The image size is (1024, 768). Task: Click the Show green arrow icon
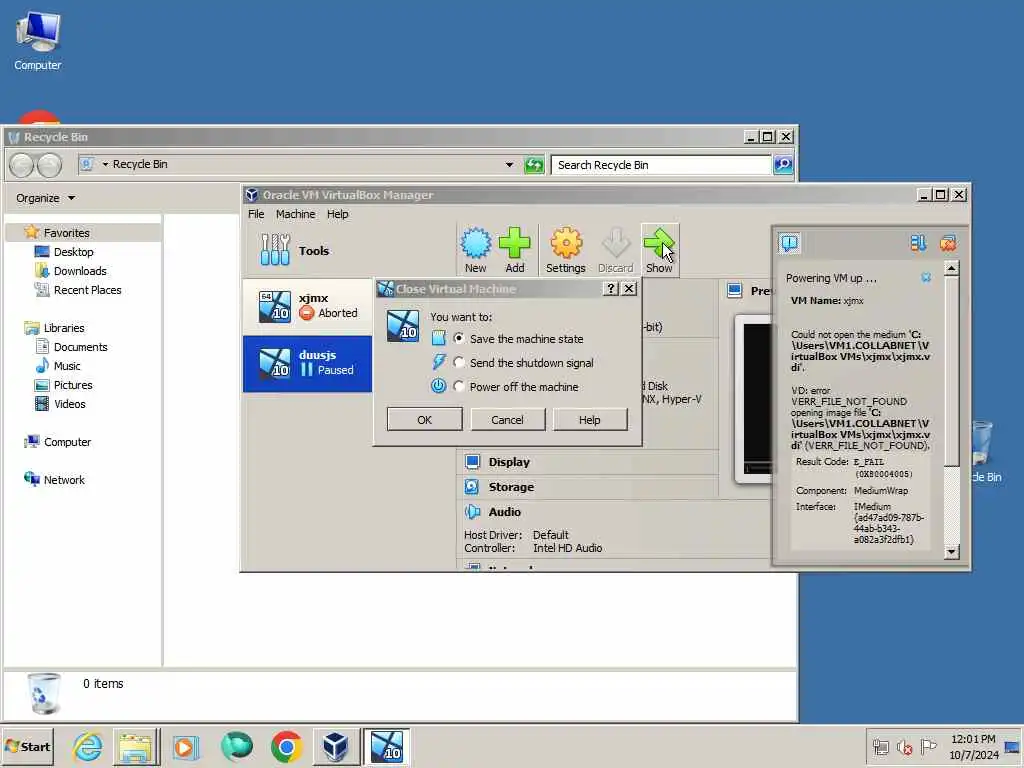pos(660,250)
